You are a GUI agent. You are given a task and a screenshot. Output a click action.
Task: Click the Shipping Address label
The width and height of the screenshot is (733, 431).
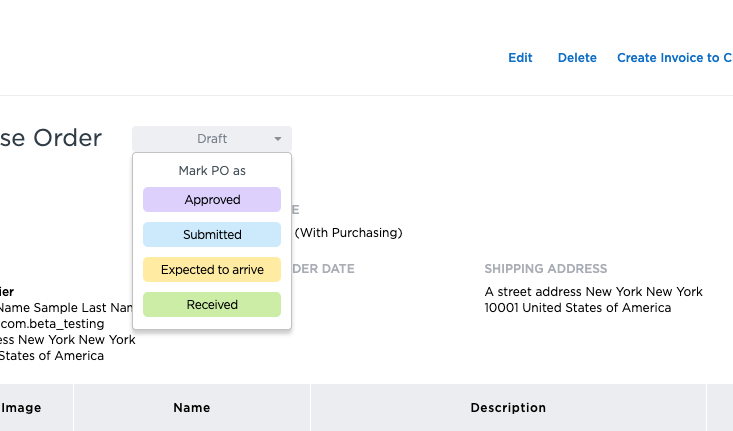[x=546, y=269]
